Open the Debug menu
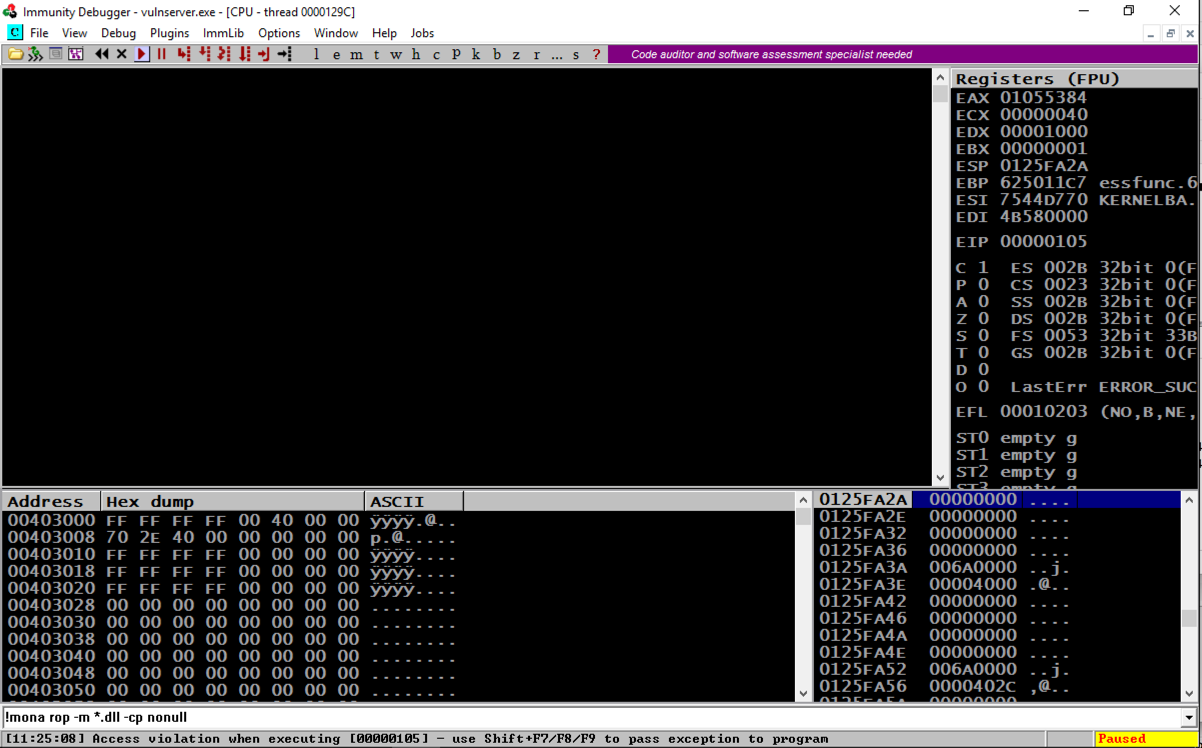The width and height of the screenshot is (1202, 748). (119, 33)
